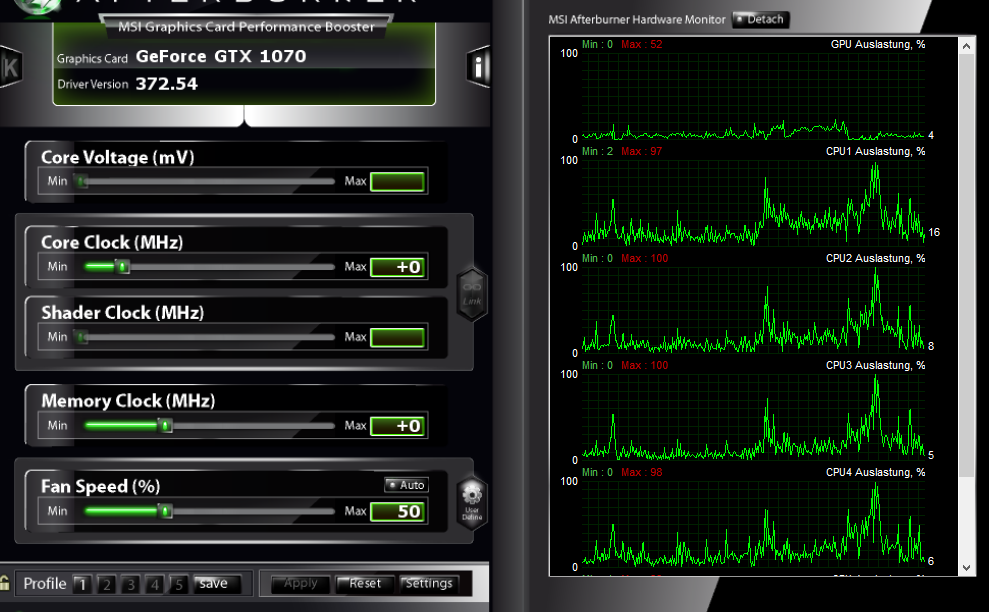
Task: Select profile slot 2
Action: pyautogui.click(x=106, y=584)
